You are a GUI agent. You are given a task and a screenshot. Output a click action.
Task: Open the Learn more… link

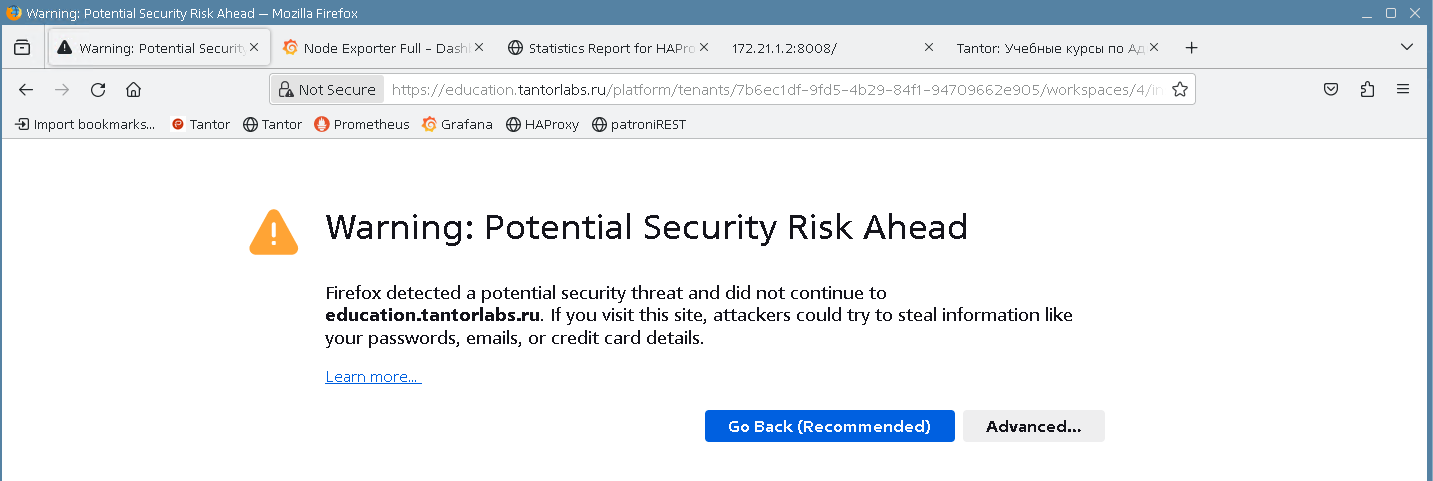(373, 377)
